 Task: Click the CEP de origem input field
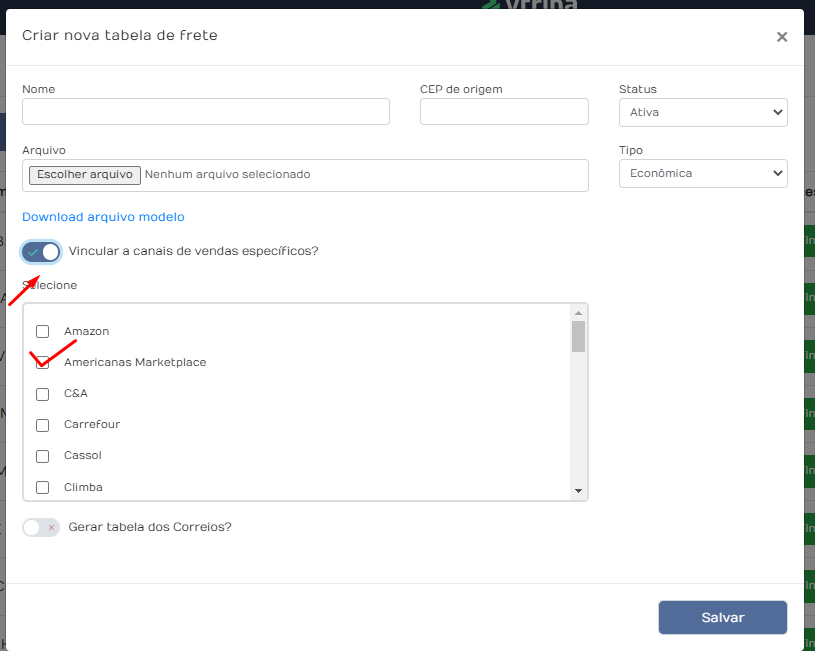(504, 111)
